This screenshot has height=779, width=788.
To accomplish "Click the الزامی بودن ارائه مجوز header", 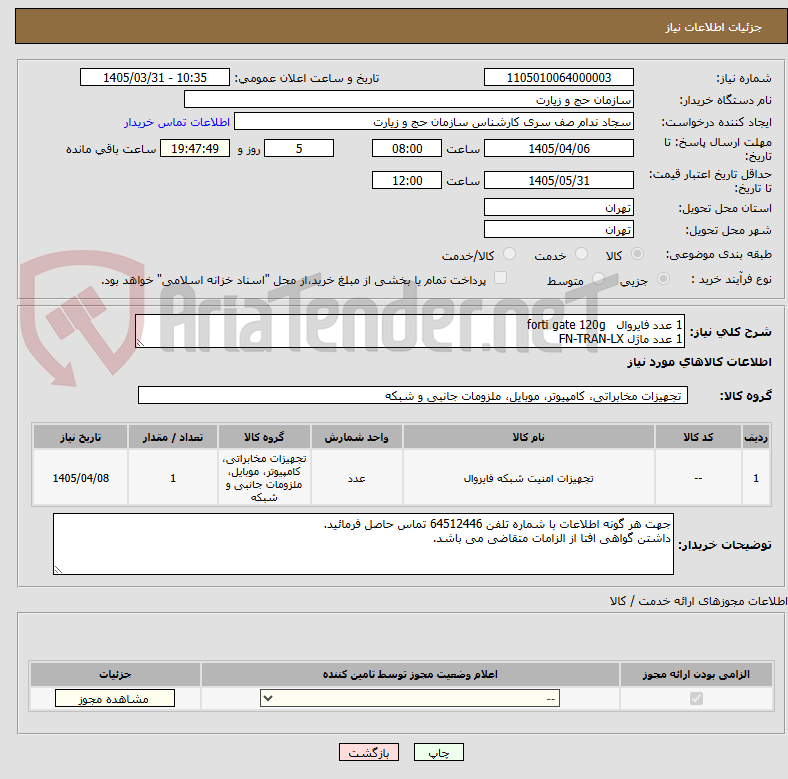I will [696, 674].
